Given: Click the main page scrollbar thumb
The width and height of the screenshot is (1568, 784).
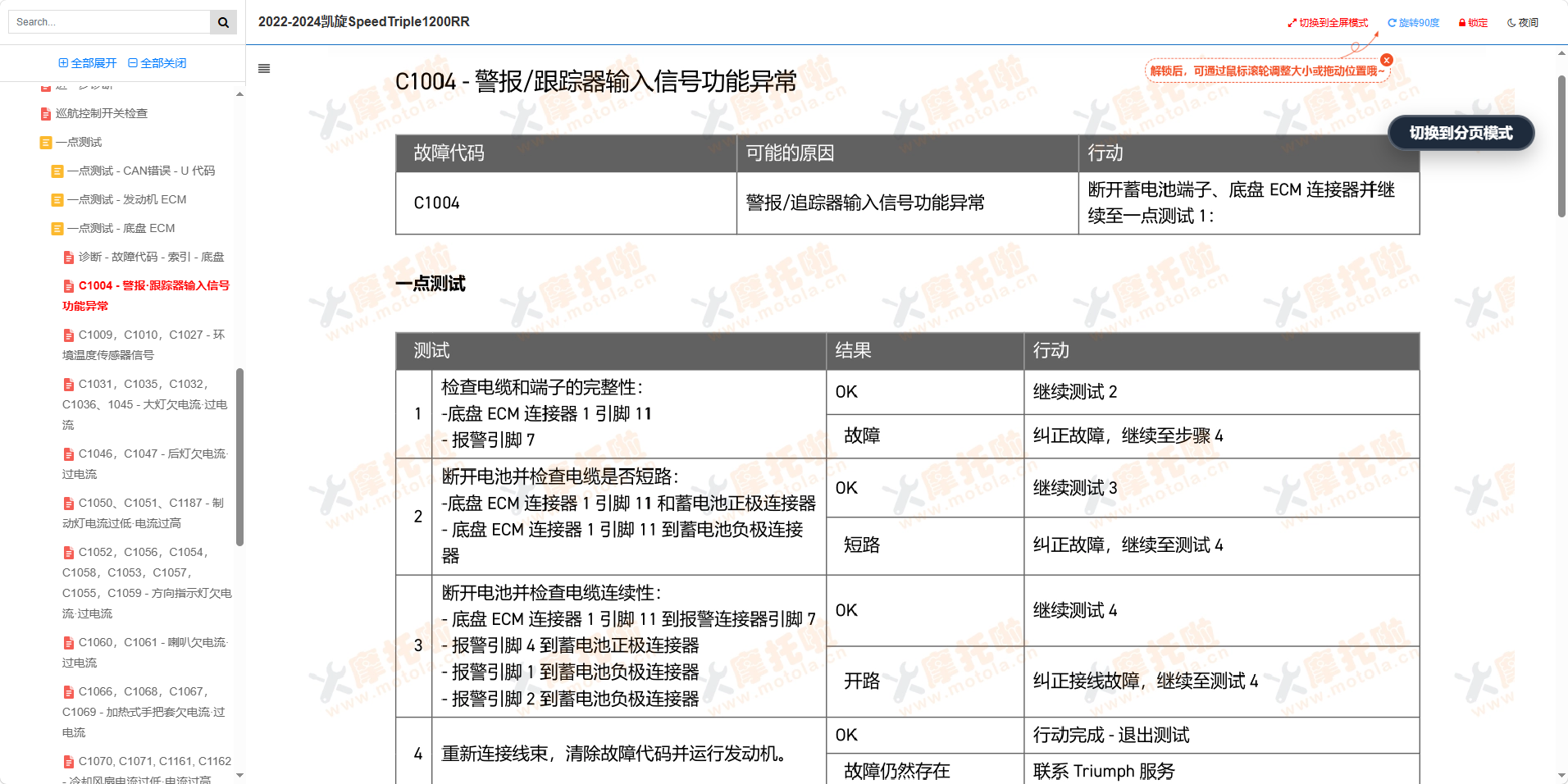Looking at the screenshot, I should pyautogui.click(x=1561, y=146).
